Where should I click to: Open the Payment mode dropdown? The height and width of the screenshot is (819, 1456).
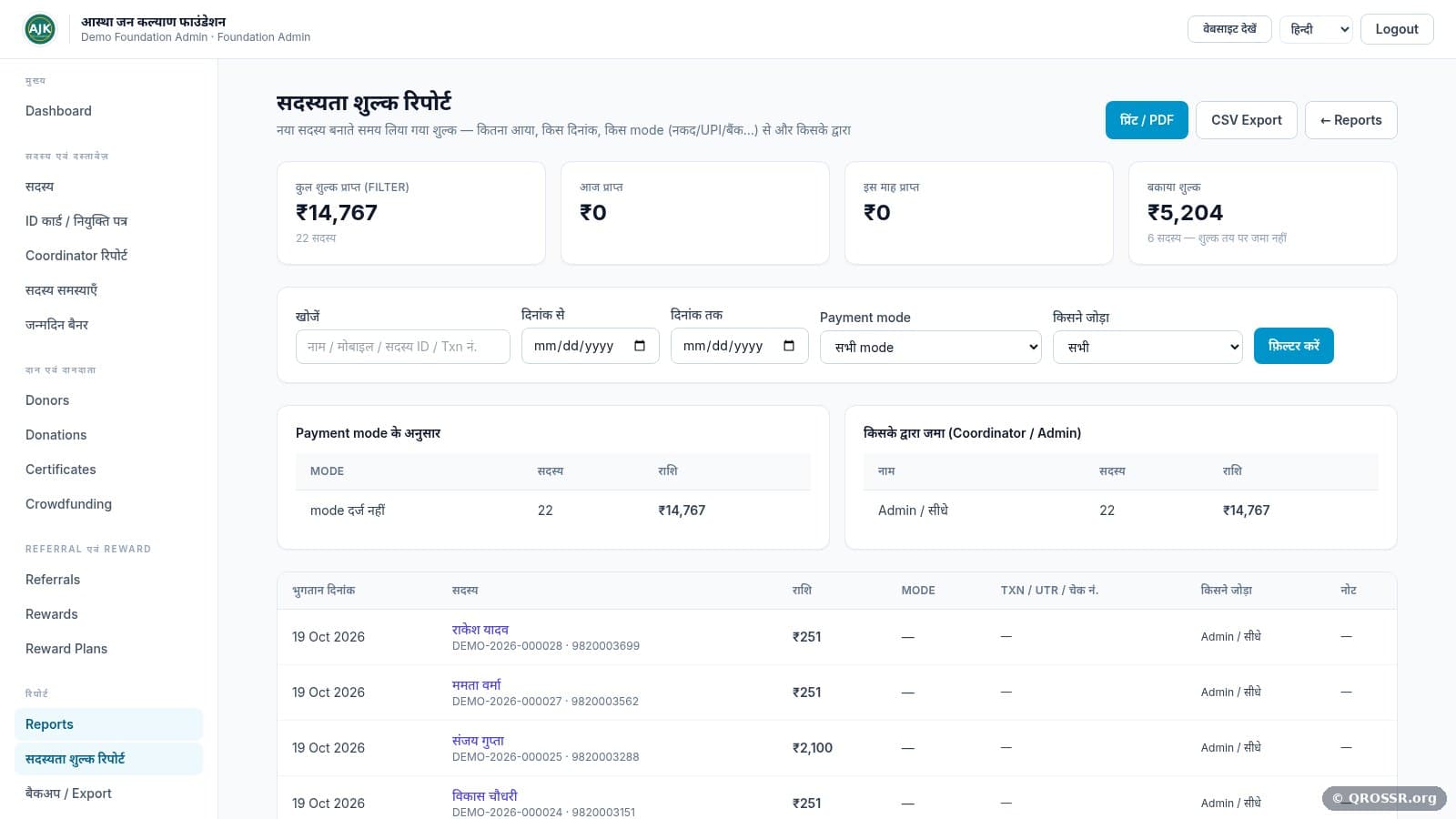(930, 347)
